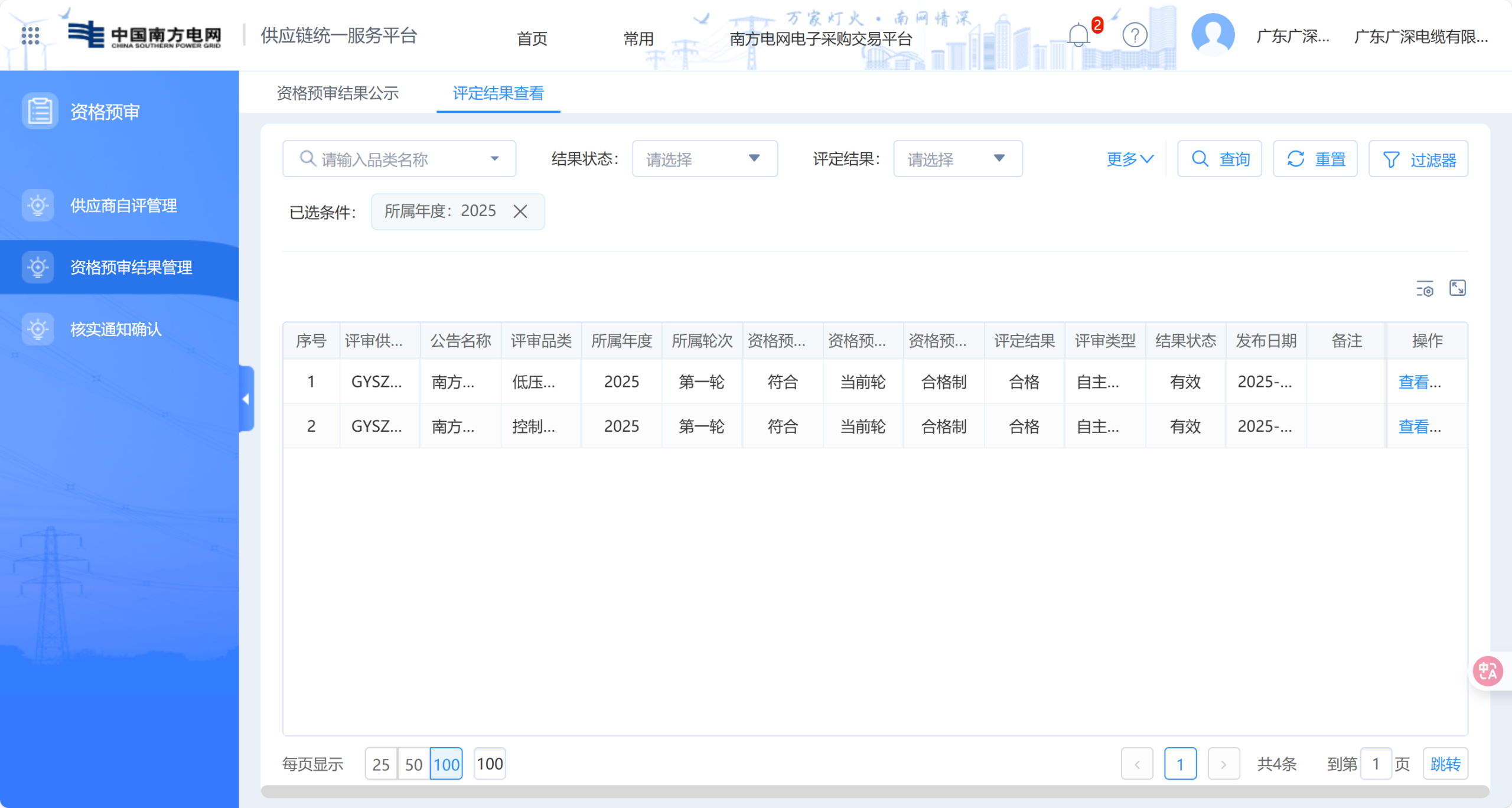Select 50 rows per page
This screenshot has width=1512, height=808.
[x=413, y=764]
